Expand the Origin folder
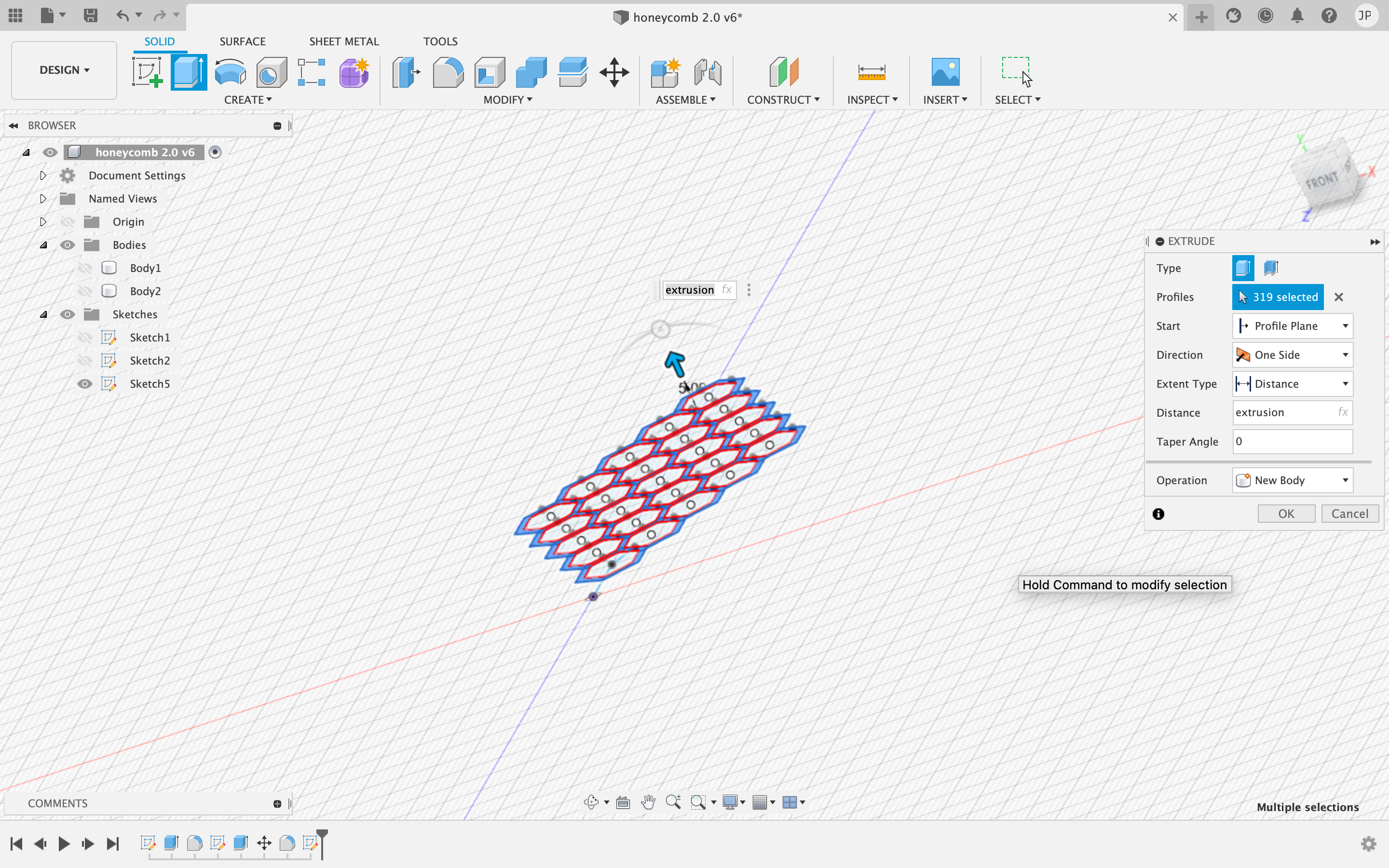This screenshot has height=868, width=1389. [43, 222]
